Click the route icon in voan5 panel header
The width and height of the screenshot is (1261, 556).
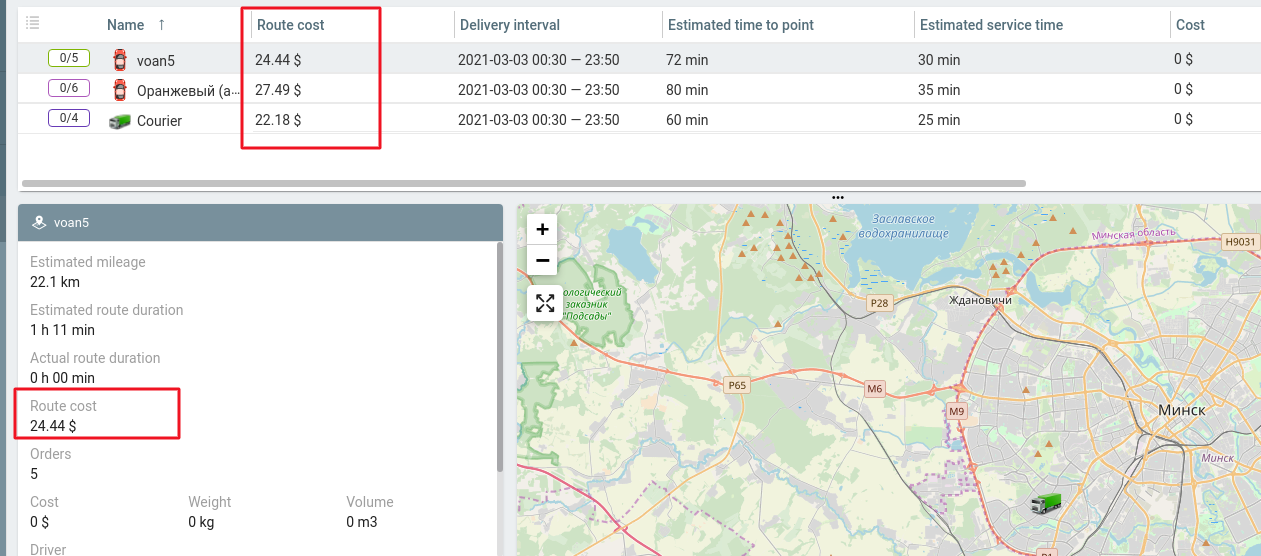click(x=38, y=222)
